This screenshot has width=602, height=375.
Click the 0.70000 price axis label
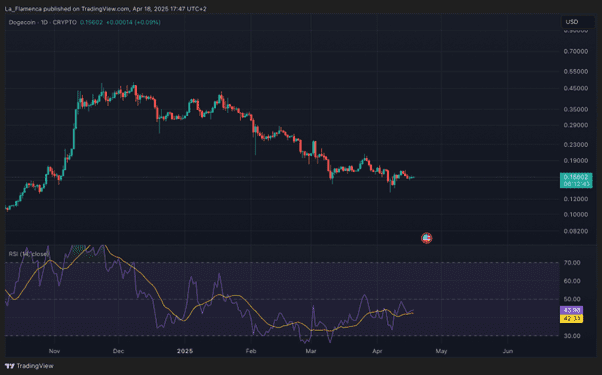576,51
